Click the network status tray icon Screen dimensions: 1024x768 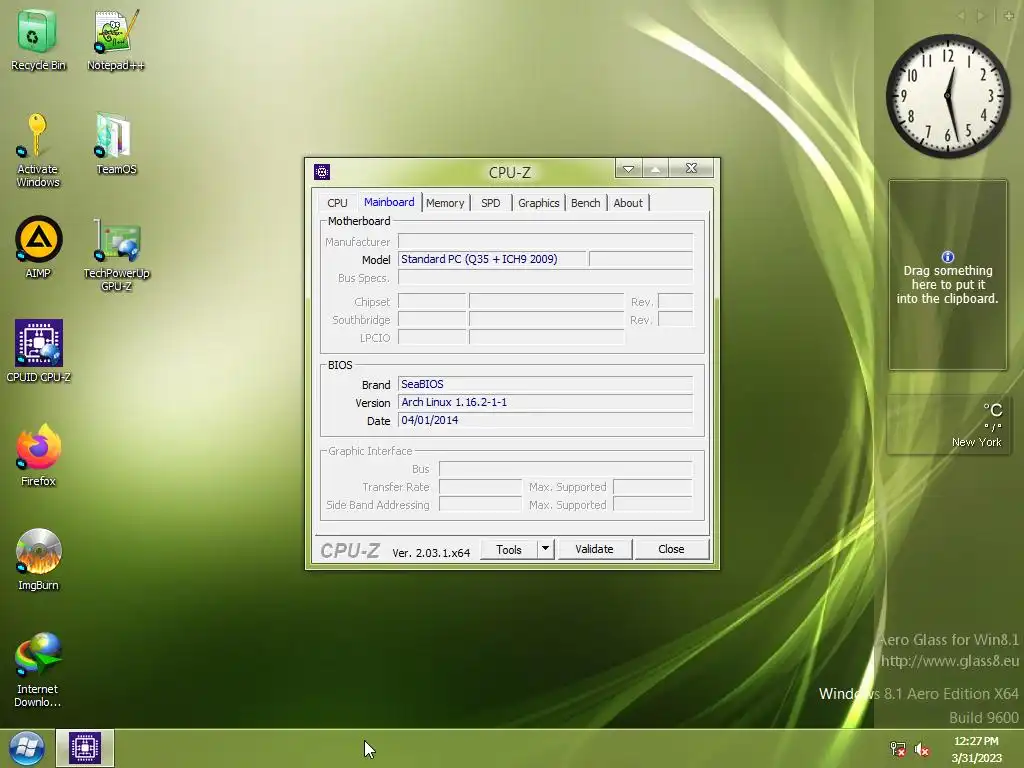click(x=898, y=749)
